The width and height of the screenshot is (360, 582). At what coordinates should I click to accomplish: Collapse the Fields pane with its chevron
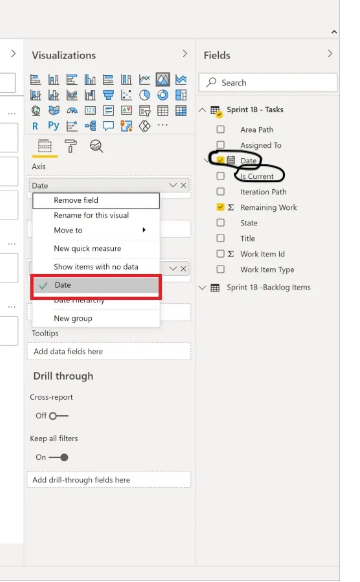[x=330, y=54]
